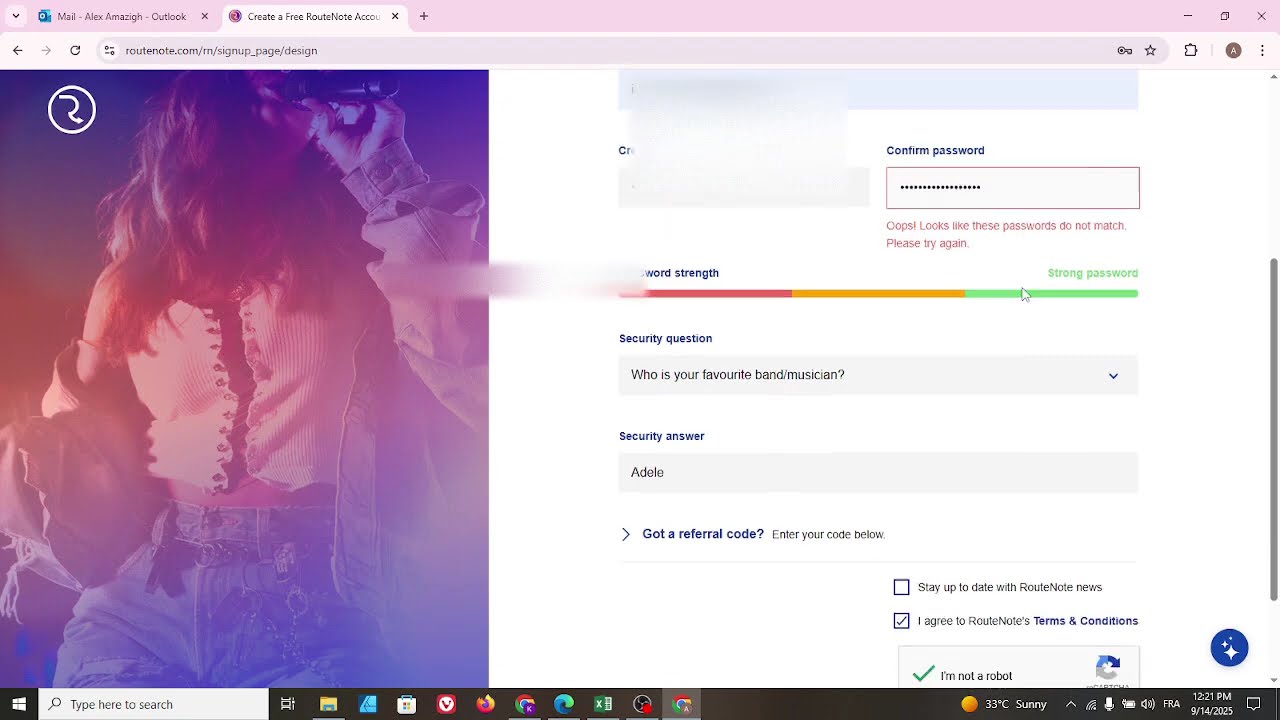The image size is (1280, 720).
Task: Open the tab search dropdown arrow
Action: pos(16,16)
